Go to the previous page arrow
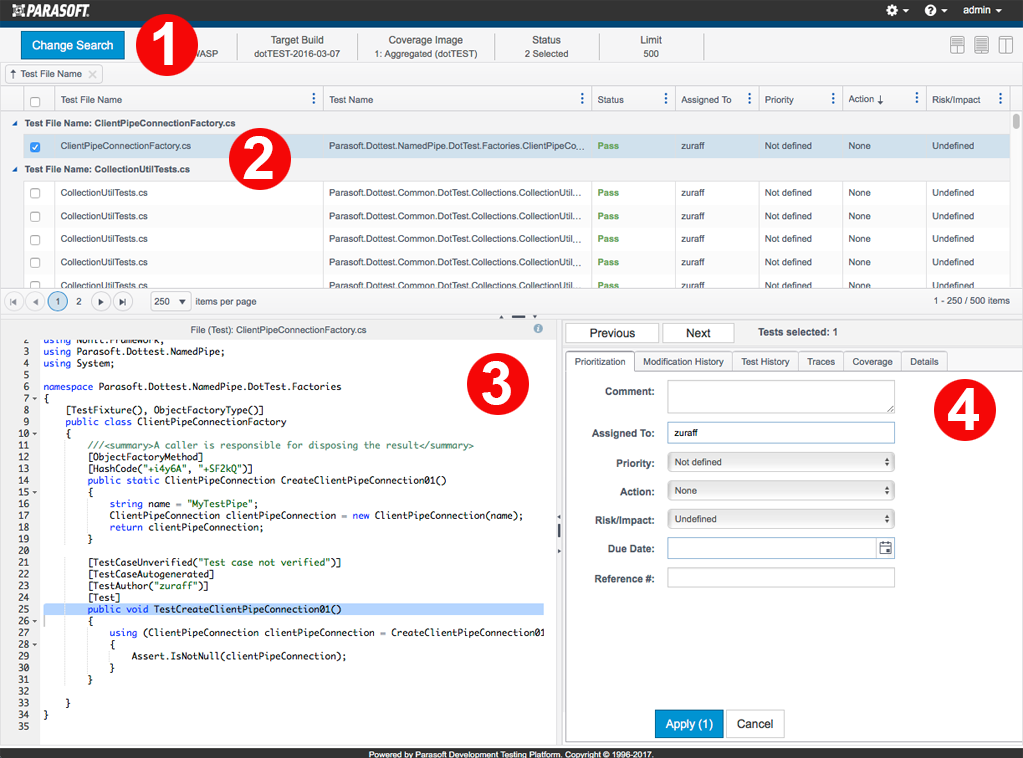Viewport: 1023px width, 758px height. click(x=35, y=301)
